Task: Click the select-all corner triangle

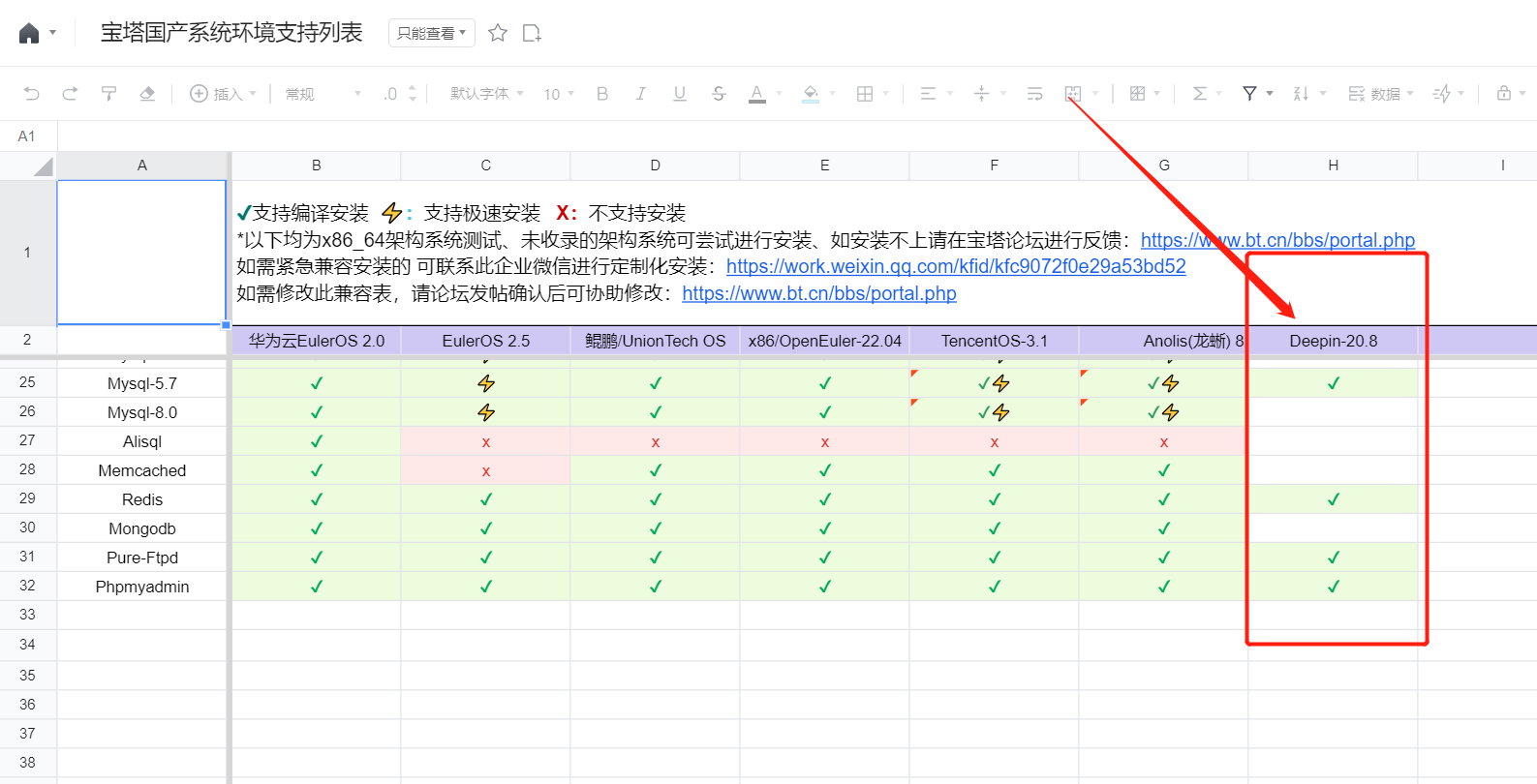Action: pyautogui.click(x=43, y=166)
